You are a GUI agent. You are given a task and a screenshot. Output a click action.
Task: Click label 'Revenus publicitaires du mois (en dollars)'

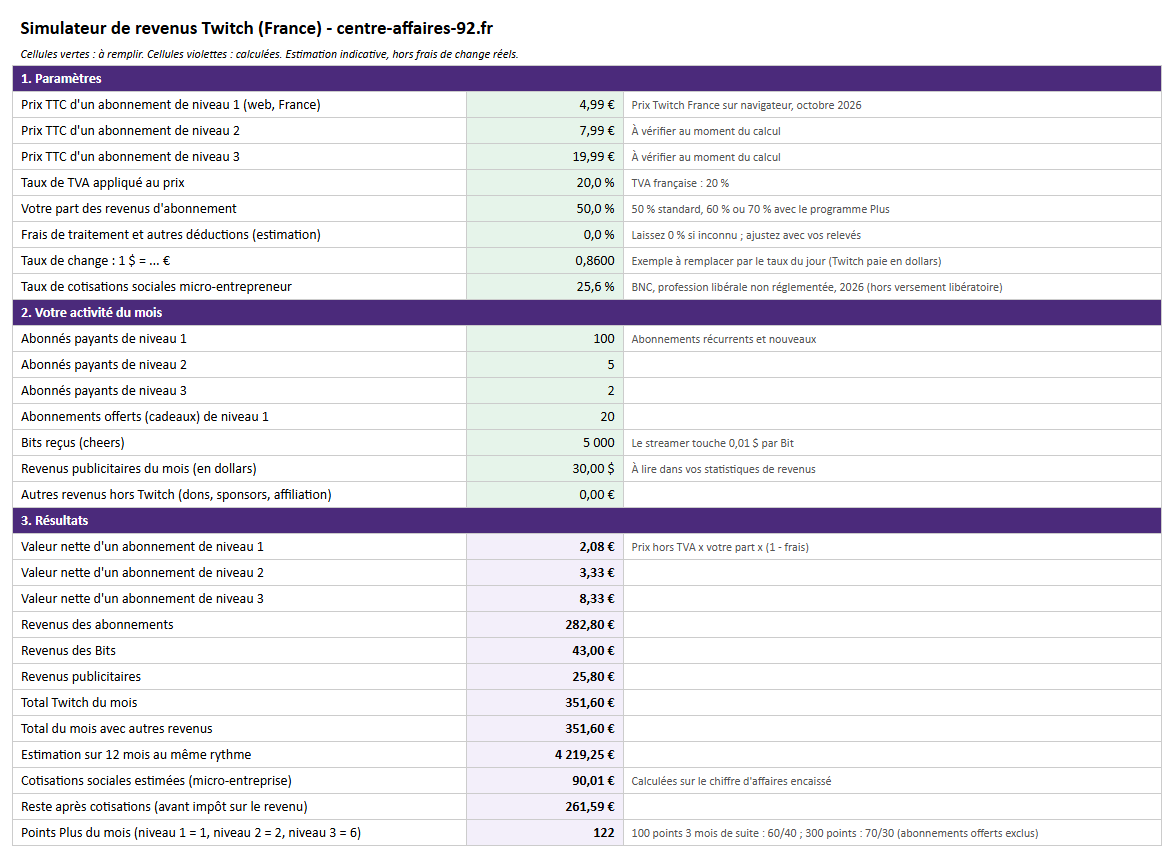[x=139, y=468]
